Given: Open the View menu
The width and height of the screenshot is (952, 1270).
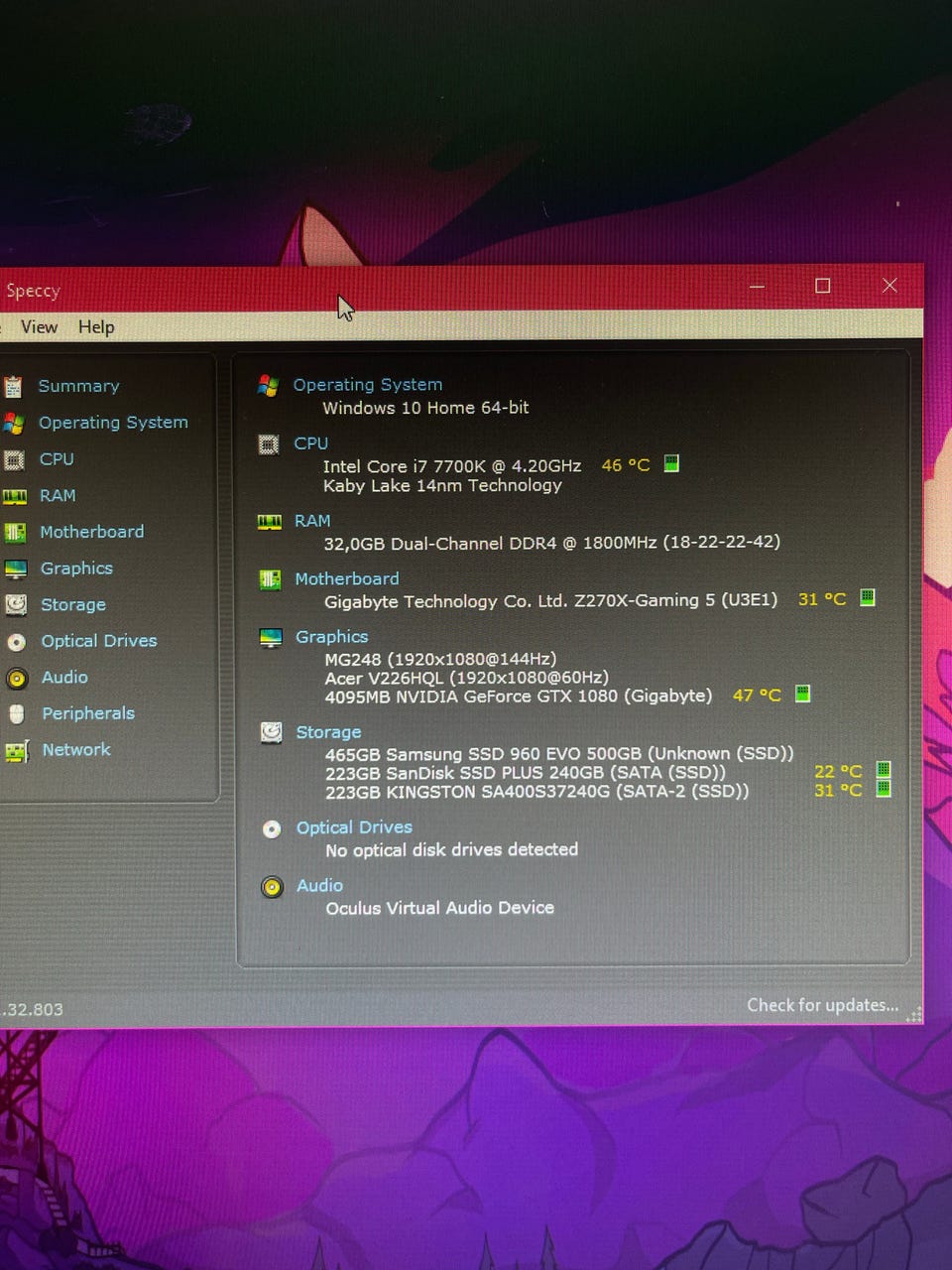Looking at the screenshot, I should coord(39,327).
